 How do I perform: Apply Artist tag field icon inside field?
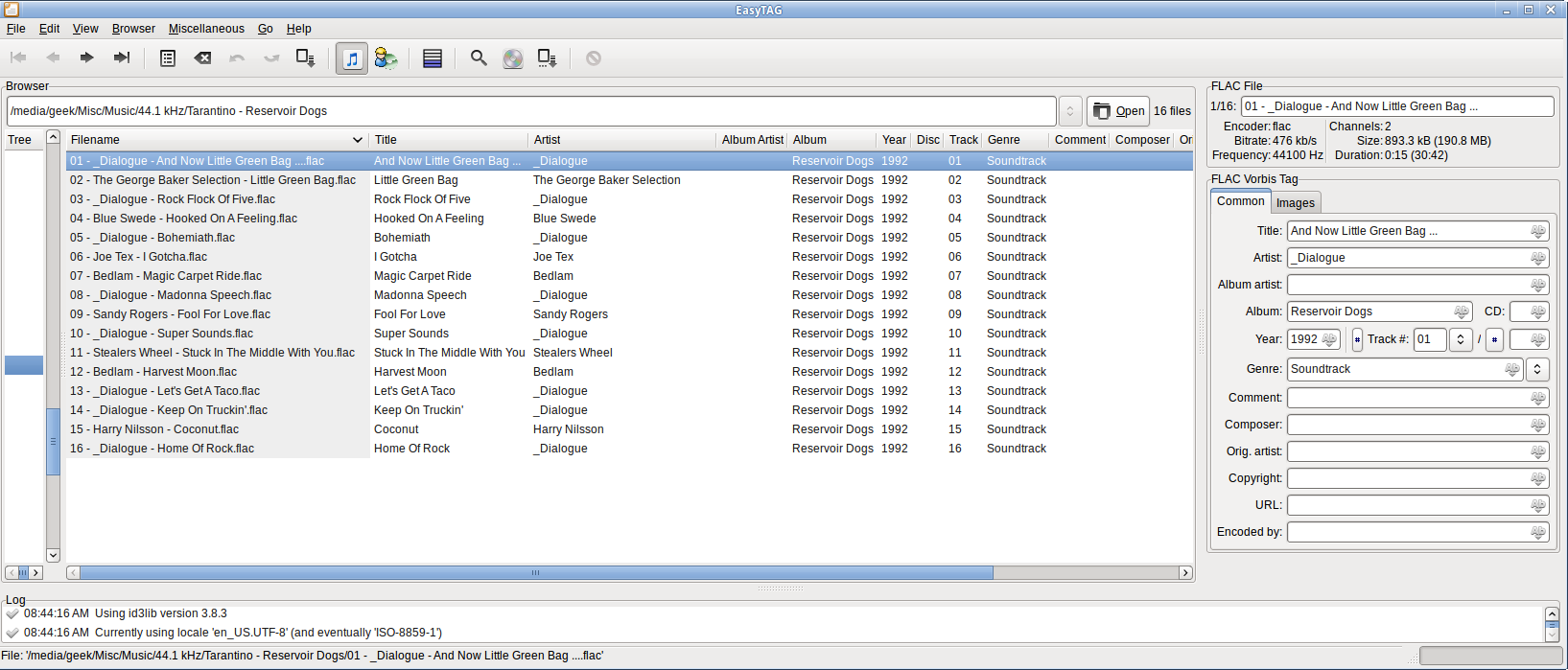(1537, 258)
